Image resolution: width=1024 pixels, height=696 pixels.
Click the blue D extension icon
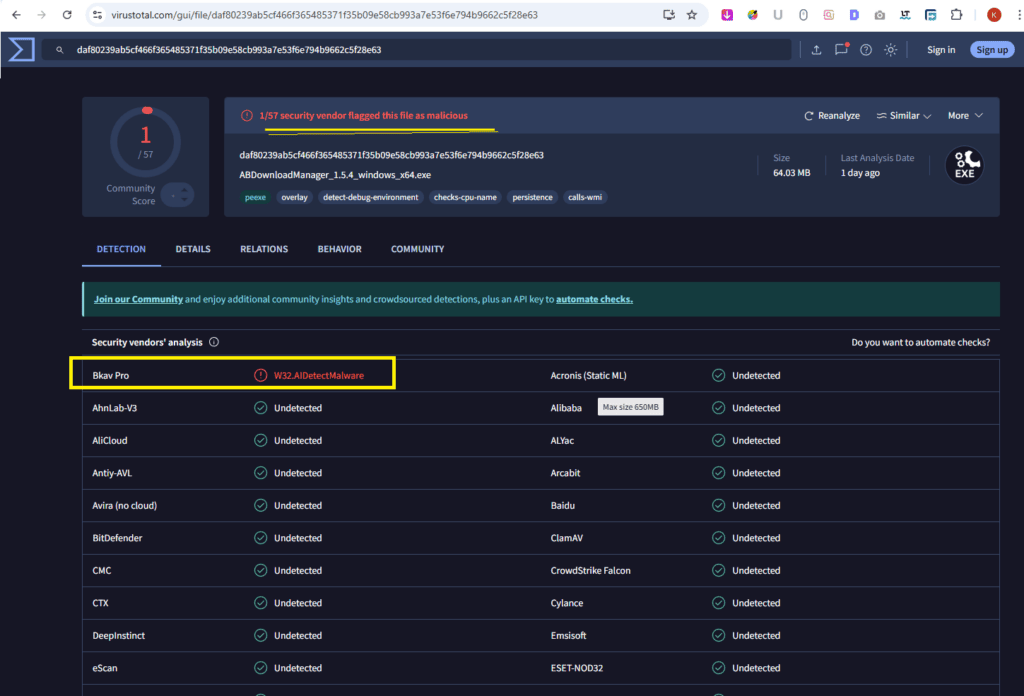(854, 14)
